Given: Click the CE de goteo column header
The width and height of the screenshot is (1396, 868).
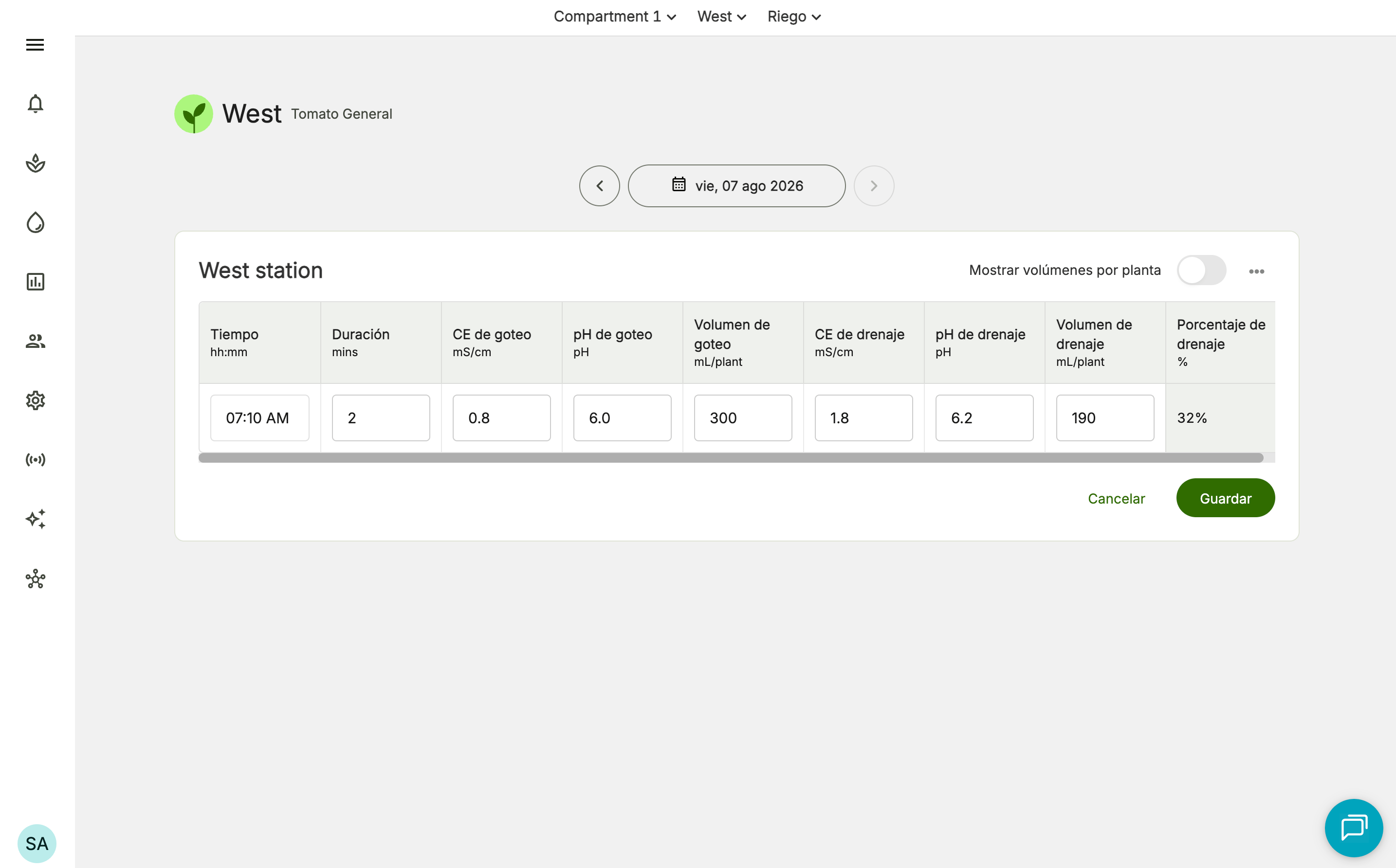Looking at the screenshot, I should (501, 343).
